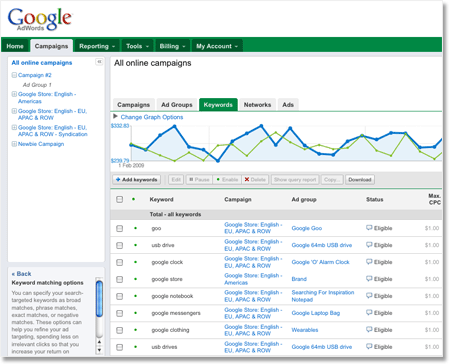Select Ad Group 1 in campaign tree
The height and width of the screenshot is (364, 450).
tap(37, 85)
